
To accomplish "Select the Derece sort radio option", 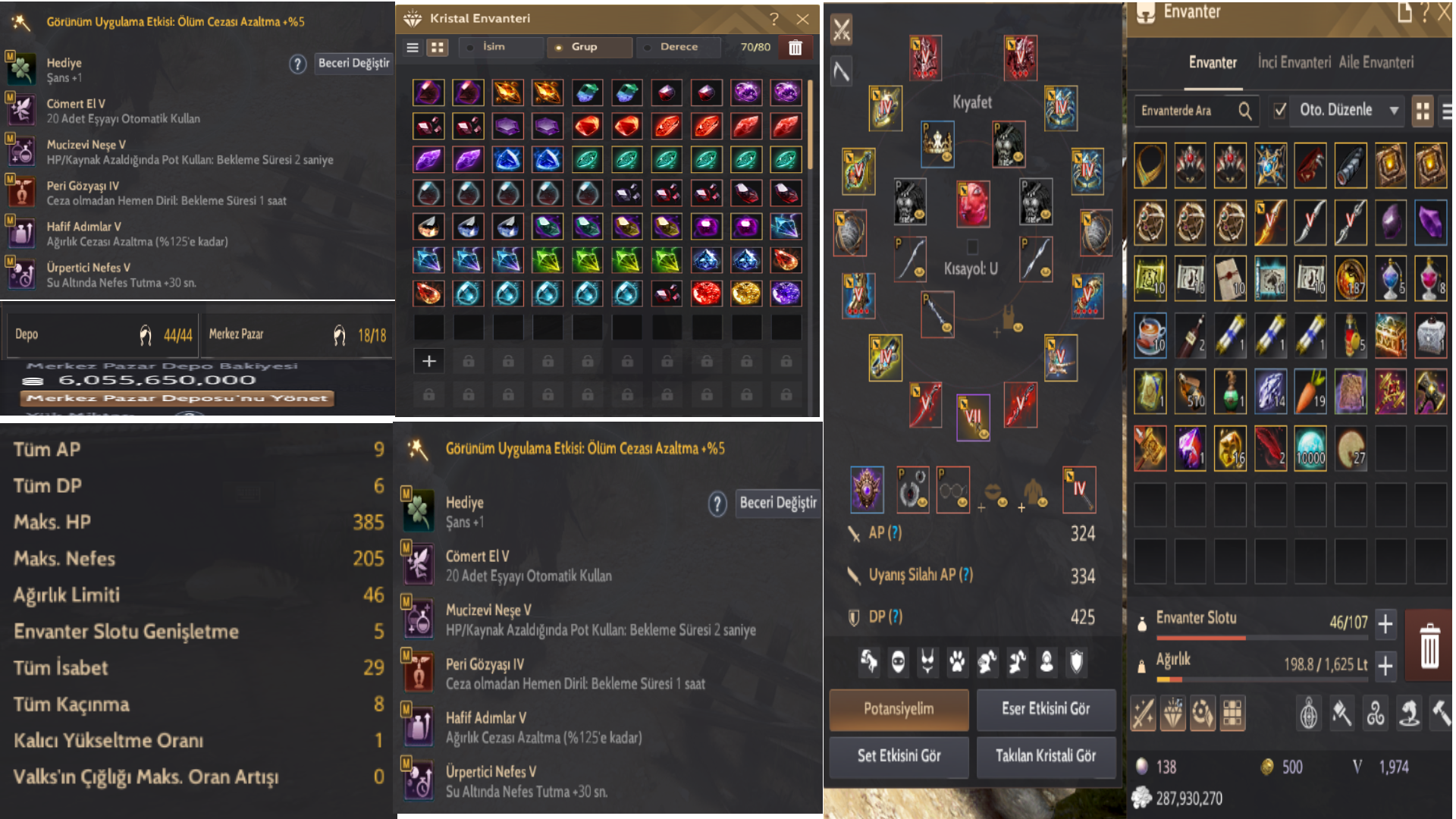I will click(679, 47).
